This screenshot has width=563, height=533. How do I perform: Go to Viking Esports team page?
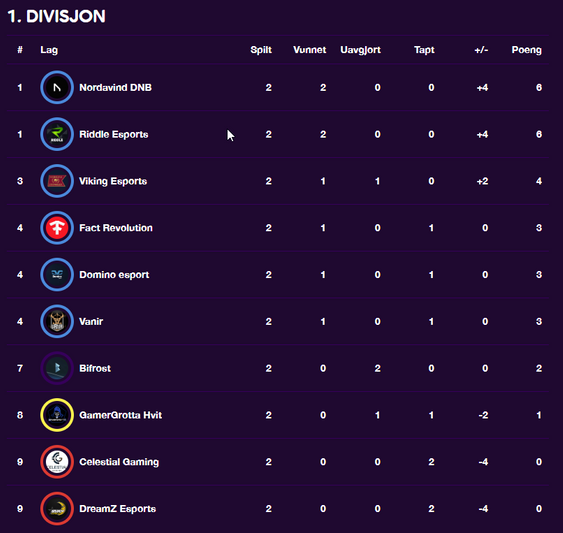click(x=113, y=181)
